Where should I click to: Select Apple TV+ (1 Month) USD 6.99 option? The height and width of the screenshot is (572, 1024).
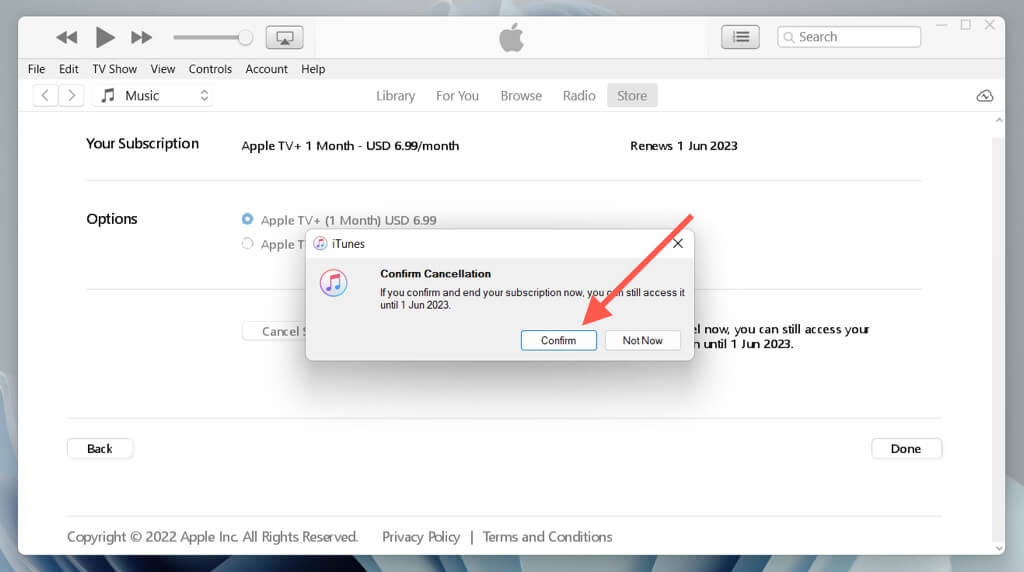tap(248, 219)
